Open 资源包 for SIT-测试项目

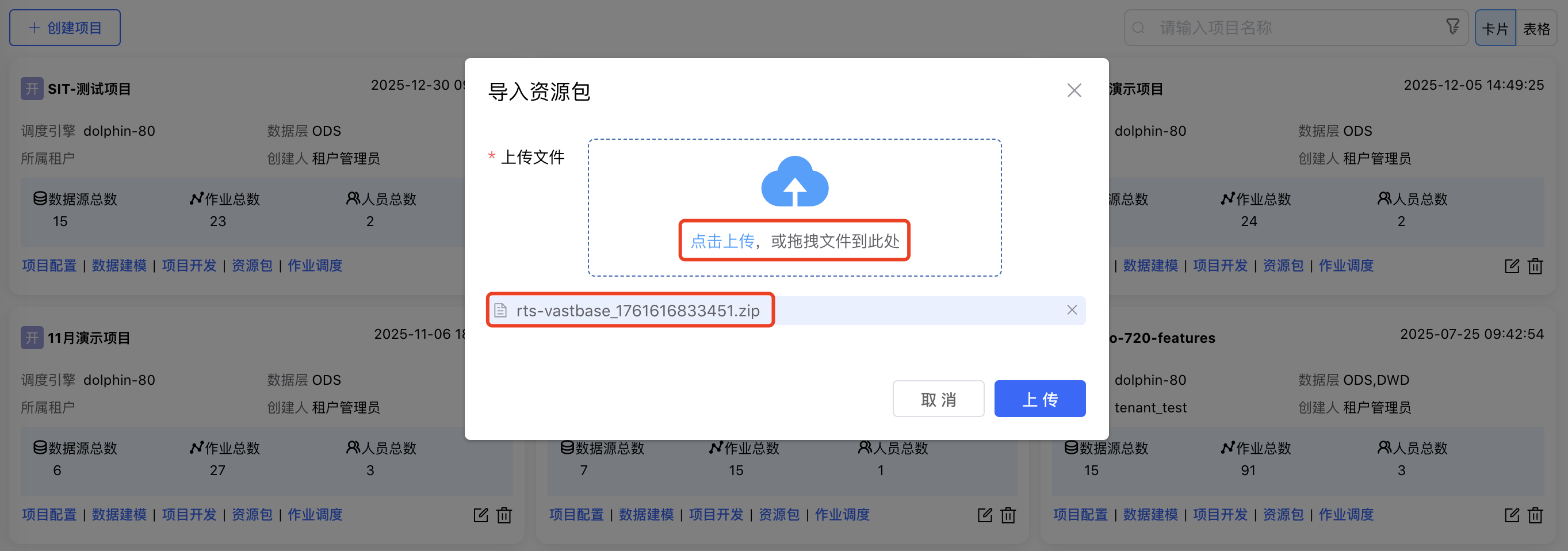(x=252, y=266)
